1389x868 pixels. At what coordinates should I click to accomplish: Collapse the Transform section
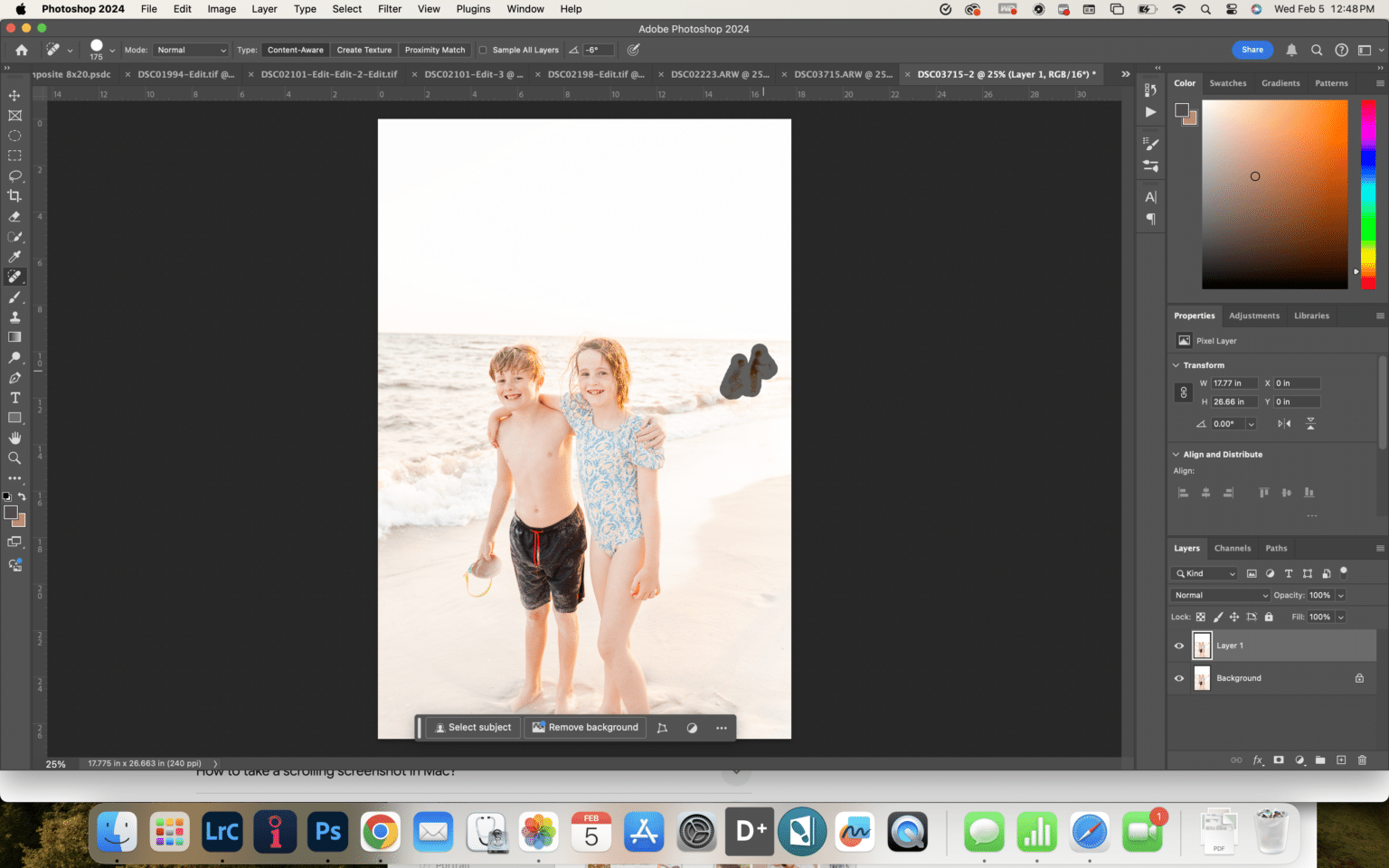click(1176, 365)
